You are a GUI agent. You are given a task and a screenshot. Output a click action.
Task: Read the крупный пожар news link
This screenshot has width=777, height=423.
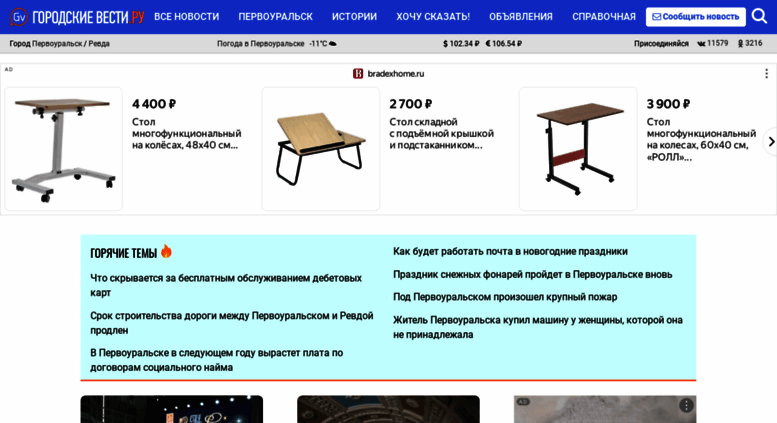(505, 297)
